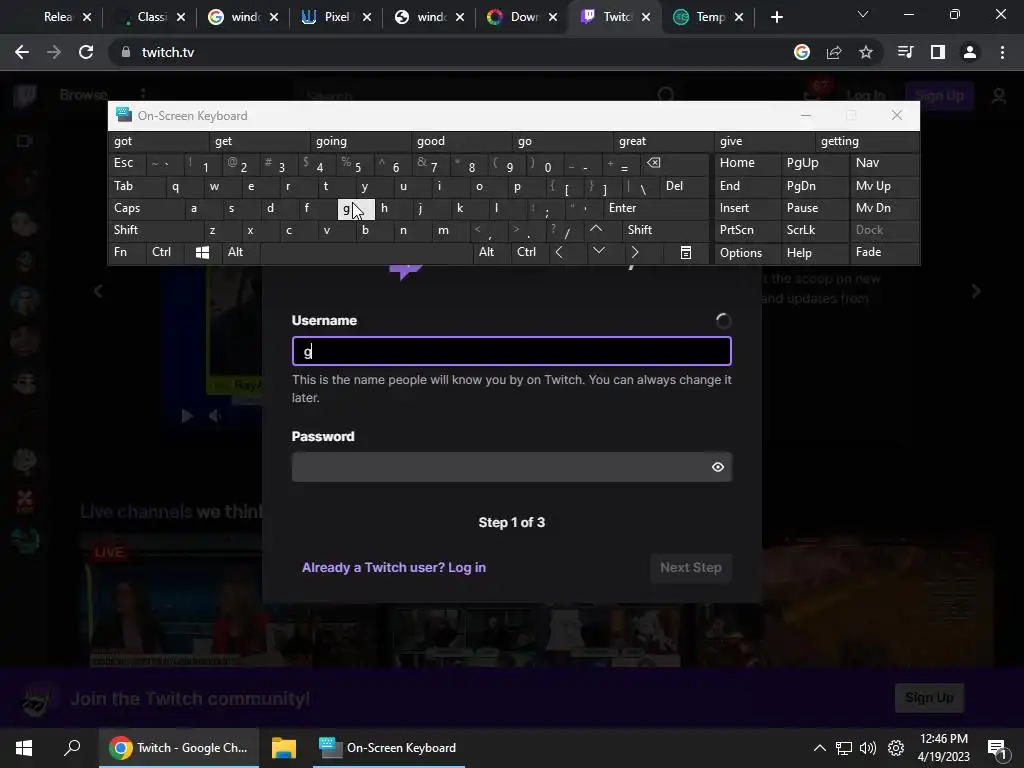Click the up arrow key on On-Screen Keyboard
The height and width of the screenshot is (768, 1024).
596,229
